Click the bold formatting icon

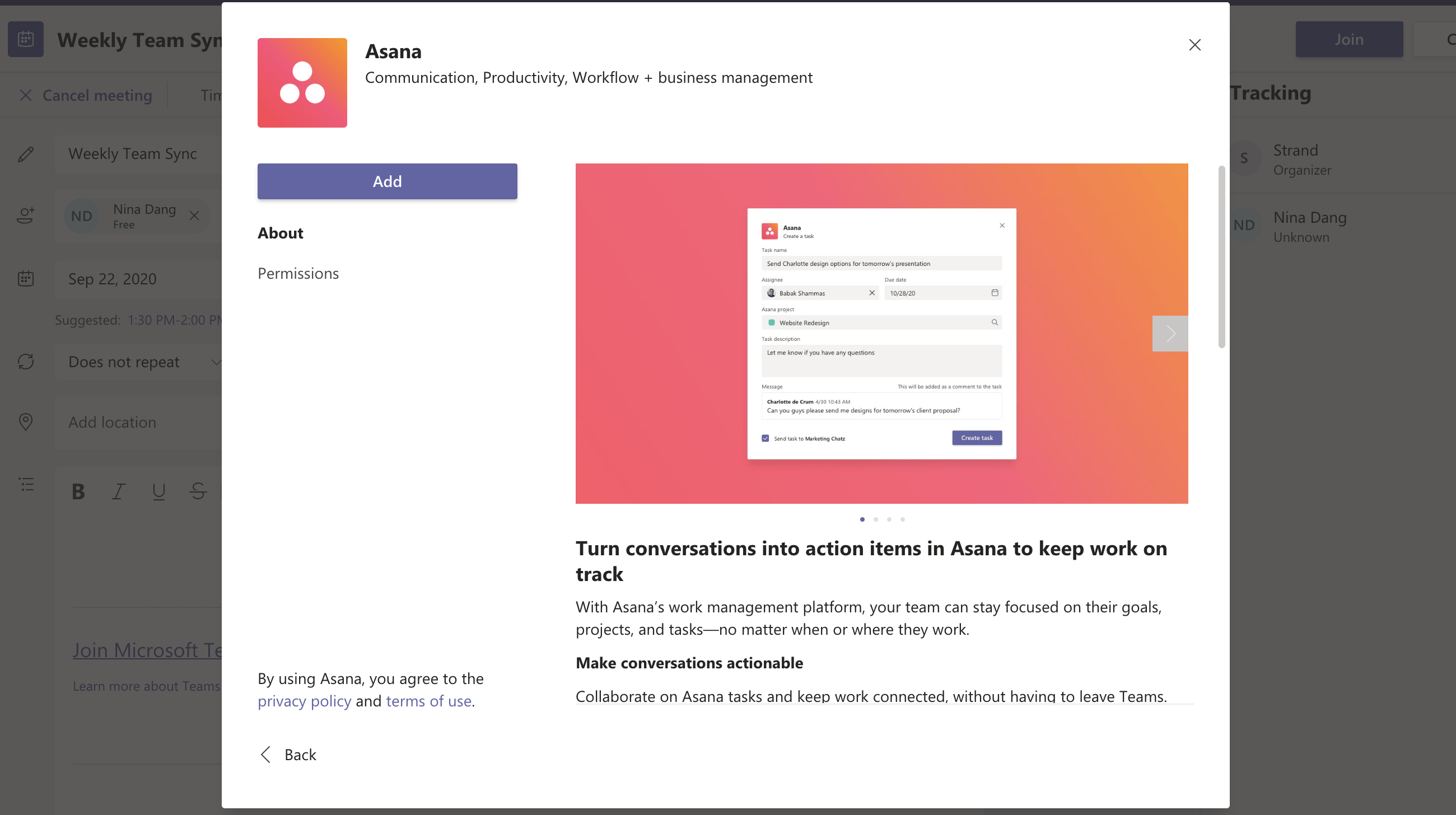coord(78,491)
